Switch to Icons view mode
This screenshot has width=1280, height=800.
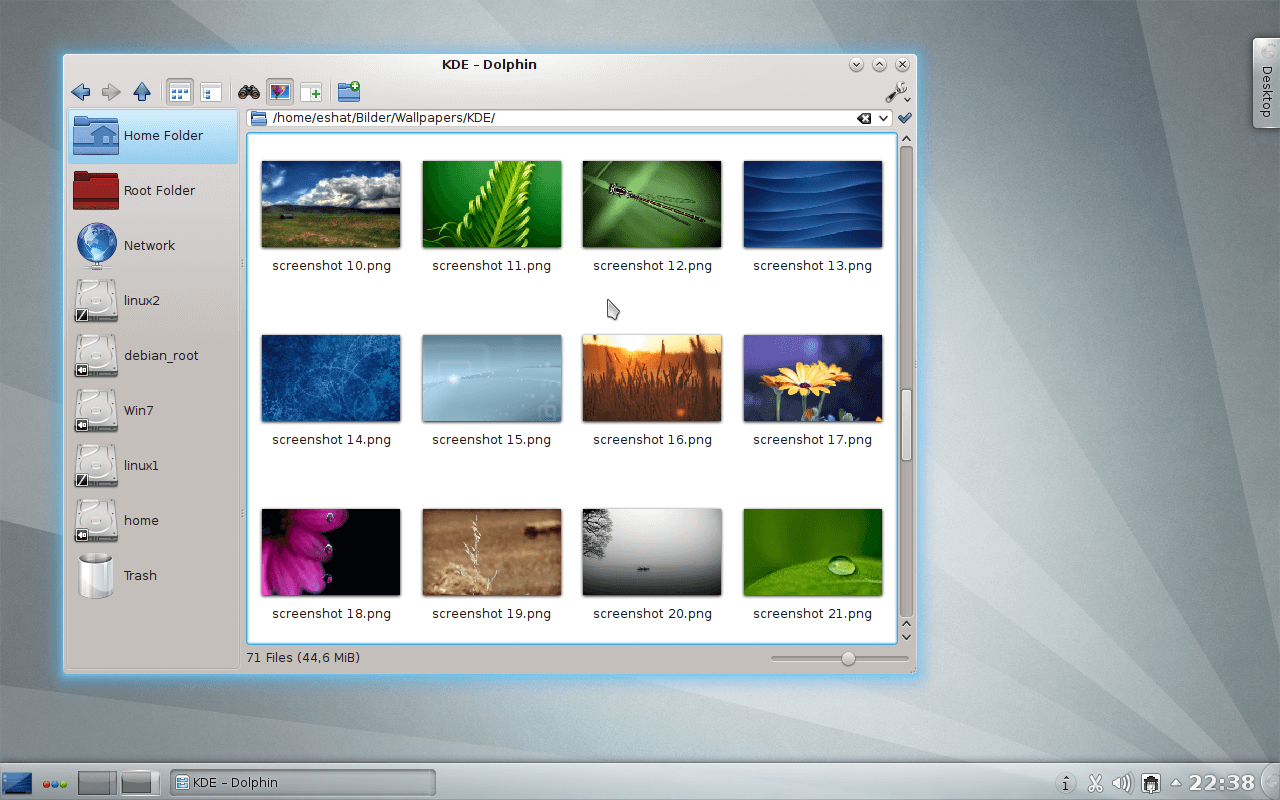(179, 91)
